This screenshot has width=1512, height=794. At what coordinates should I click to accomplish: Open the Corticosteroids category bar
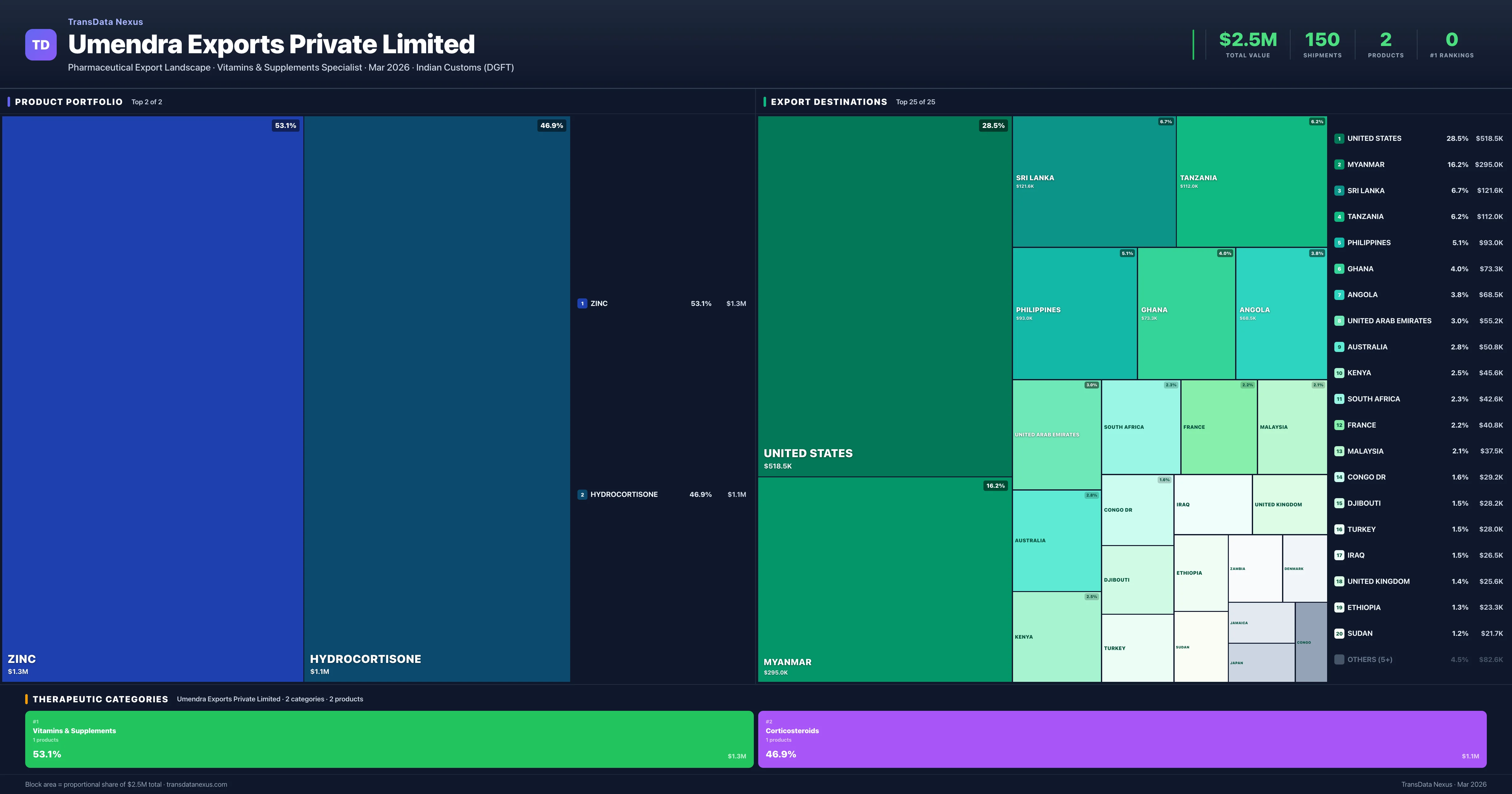point(1122,739)
